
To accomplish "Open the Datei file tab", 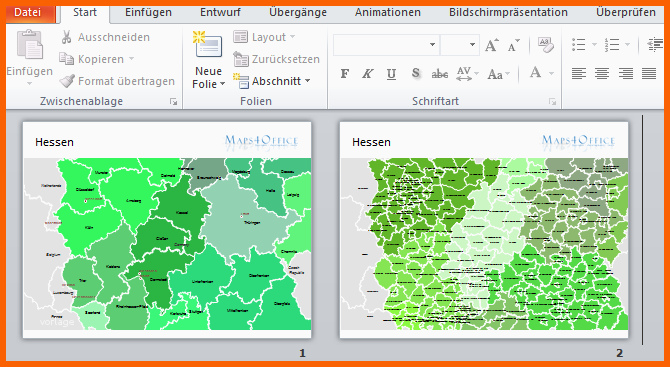I will [x=28, y=13].
